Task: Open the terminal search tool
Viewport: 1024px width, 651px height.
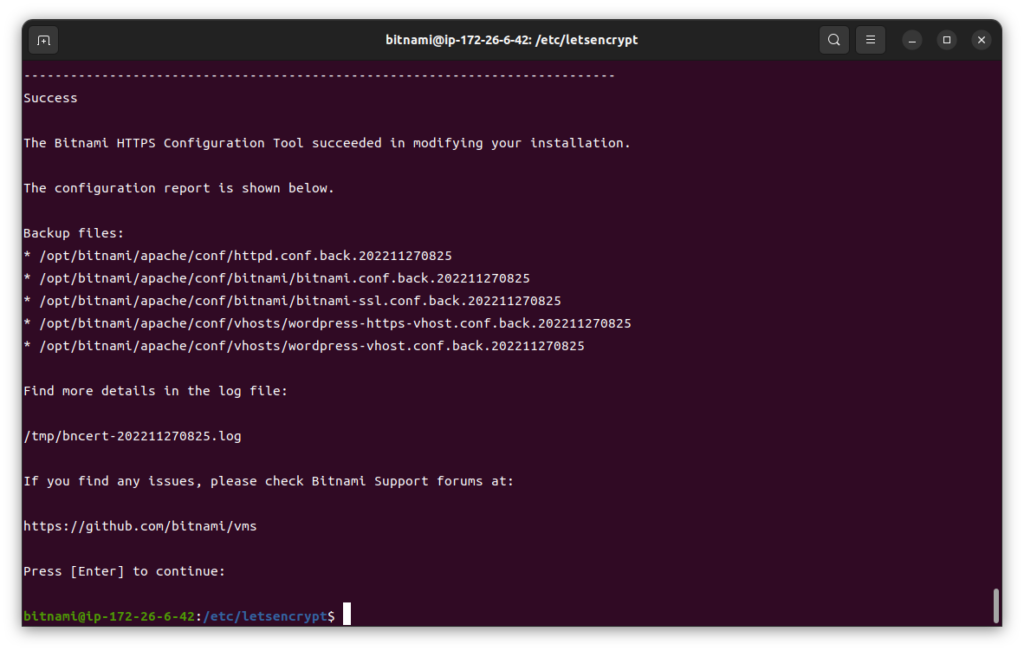Action: [834, 40]
